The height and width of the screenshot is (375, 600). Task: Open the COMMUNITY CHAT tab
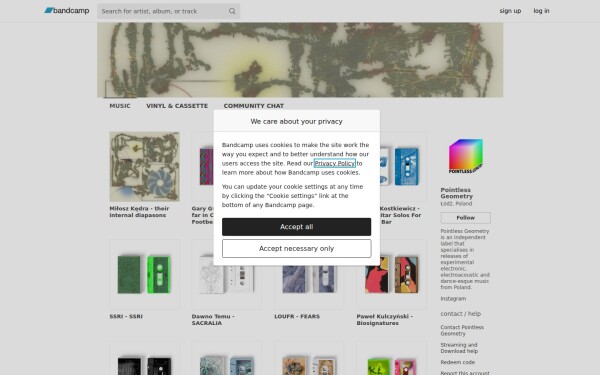pos(254,106)
